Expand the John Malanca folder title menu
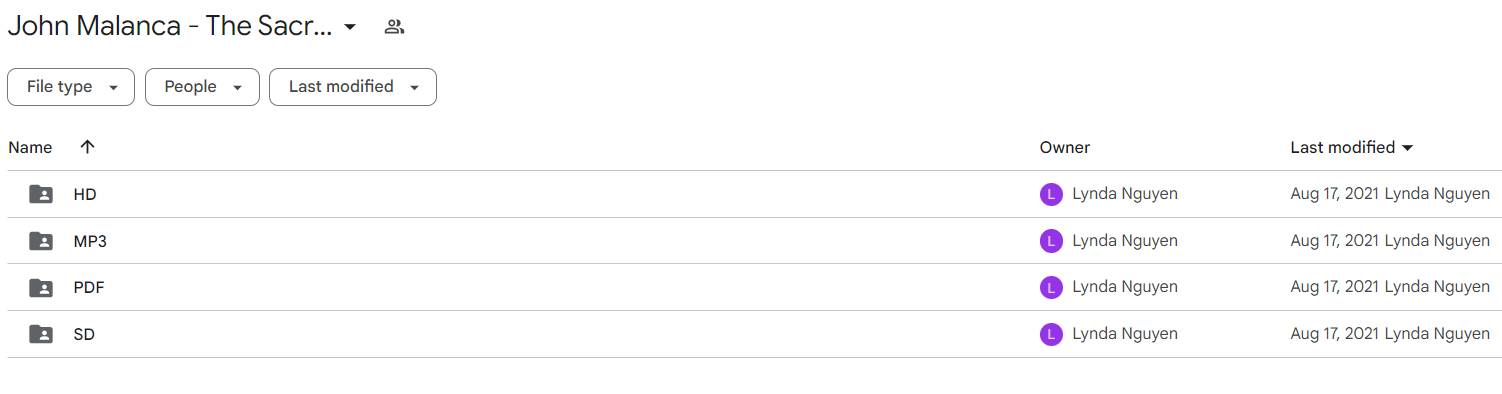 pos(350,27)
